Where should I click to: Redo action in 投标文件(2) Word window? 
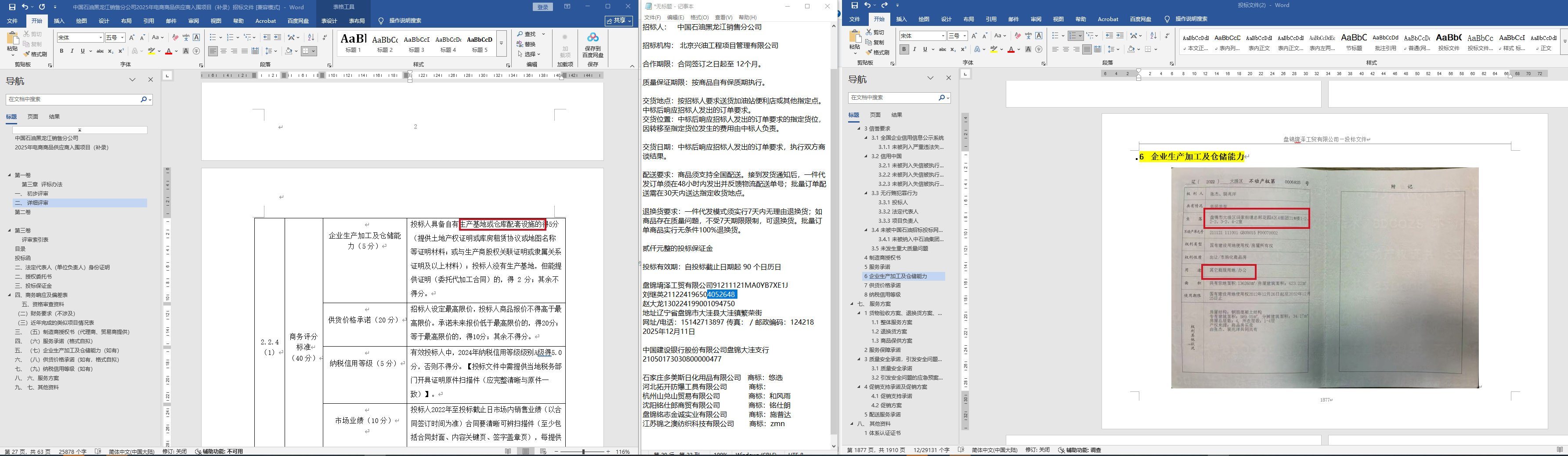[885, 5]
